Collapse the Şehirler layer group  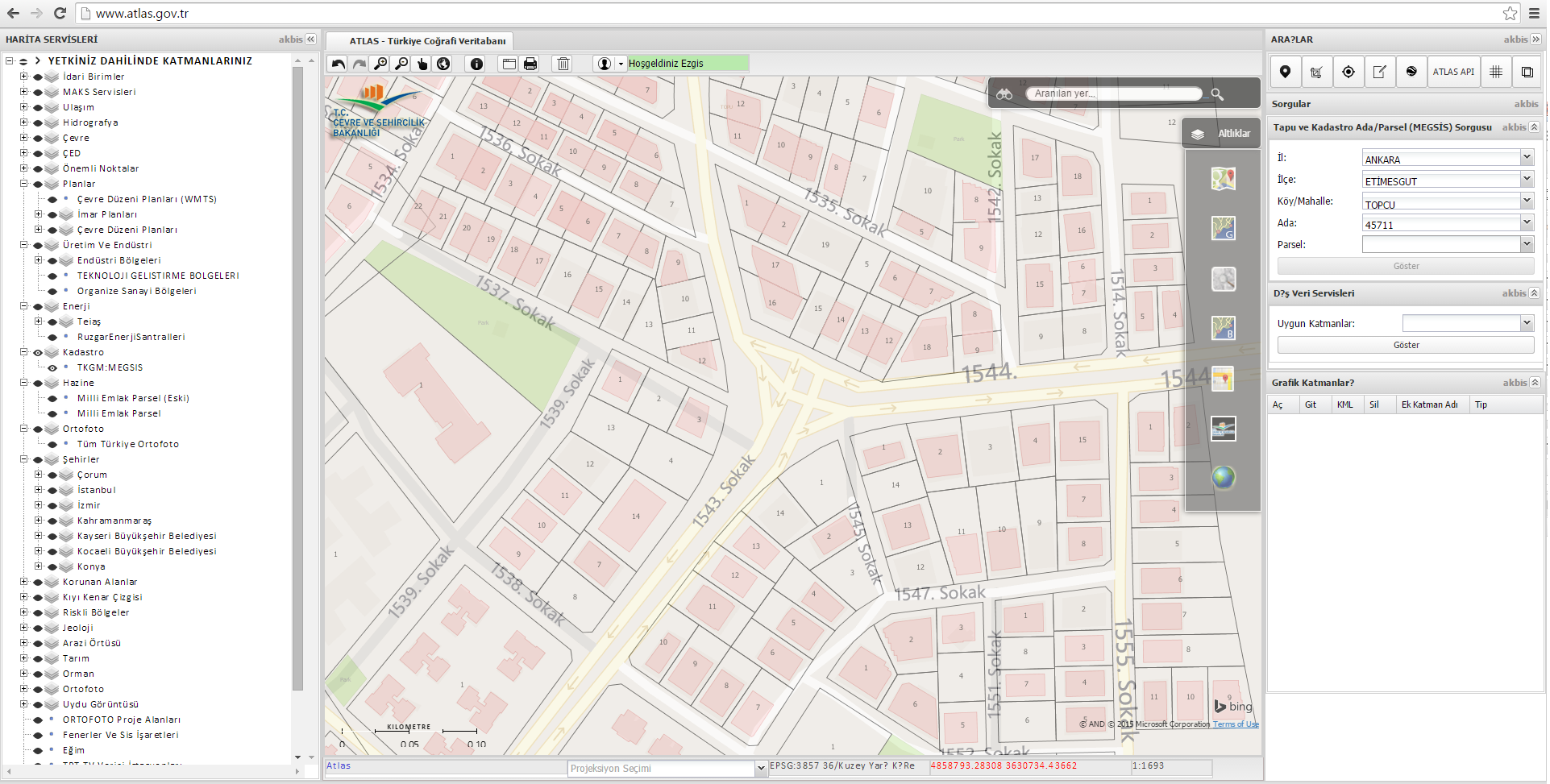[x=24, y=459]
